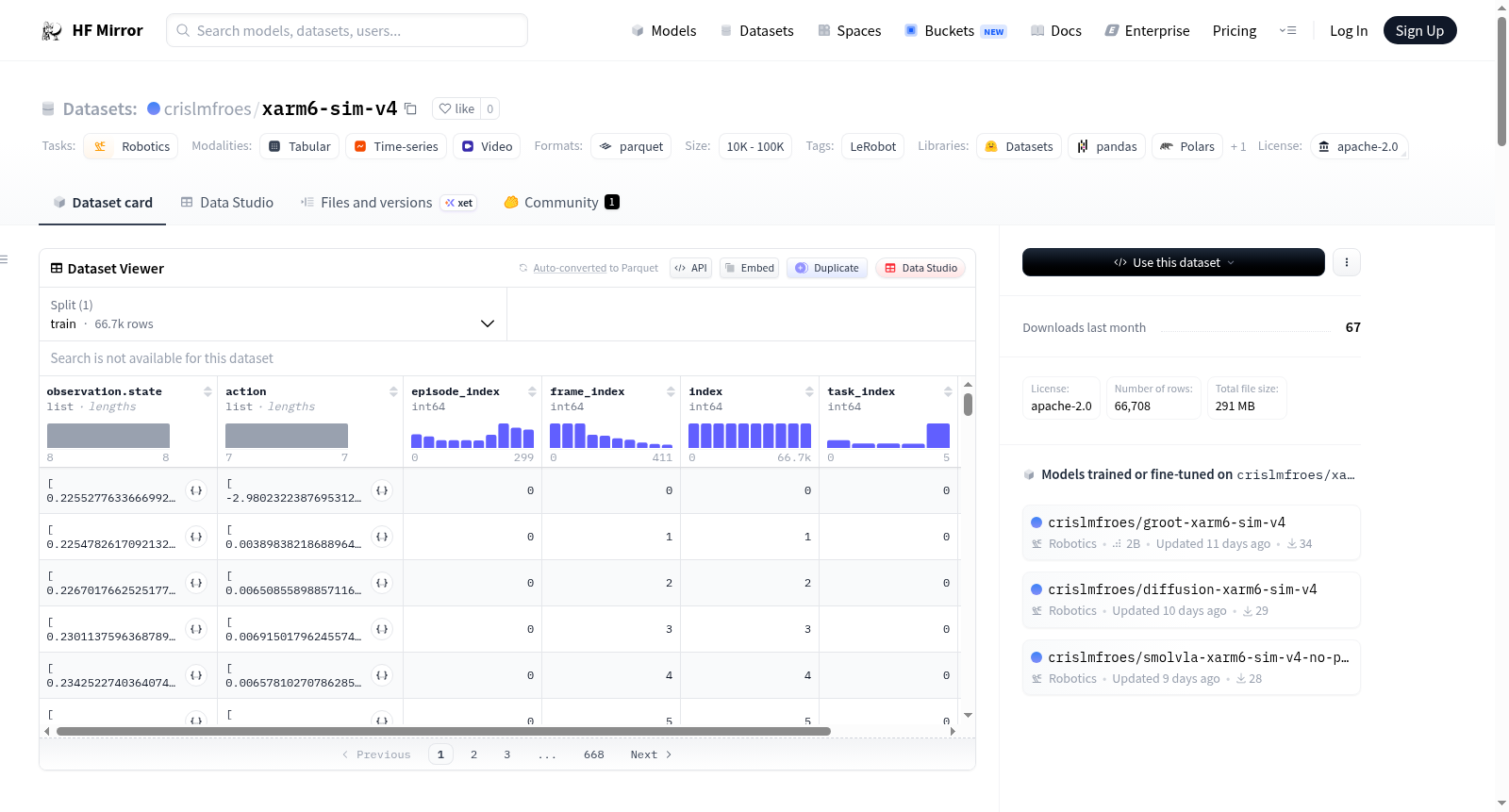The height and width of the screenshot is (812, 1509).
Task: Follow the Auto-converted to Parquet link
Action: (570, 268)
